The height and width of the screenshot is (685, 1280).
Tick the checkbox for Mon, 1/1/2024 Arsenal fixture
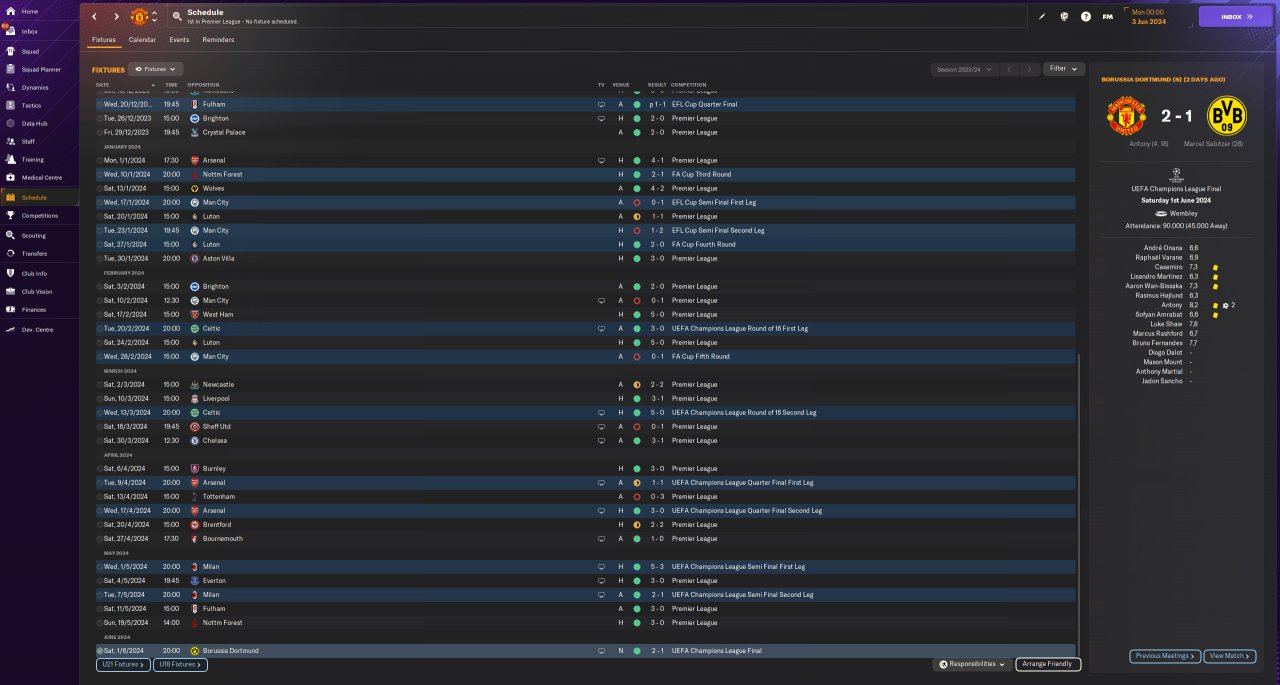(100, 160)
